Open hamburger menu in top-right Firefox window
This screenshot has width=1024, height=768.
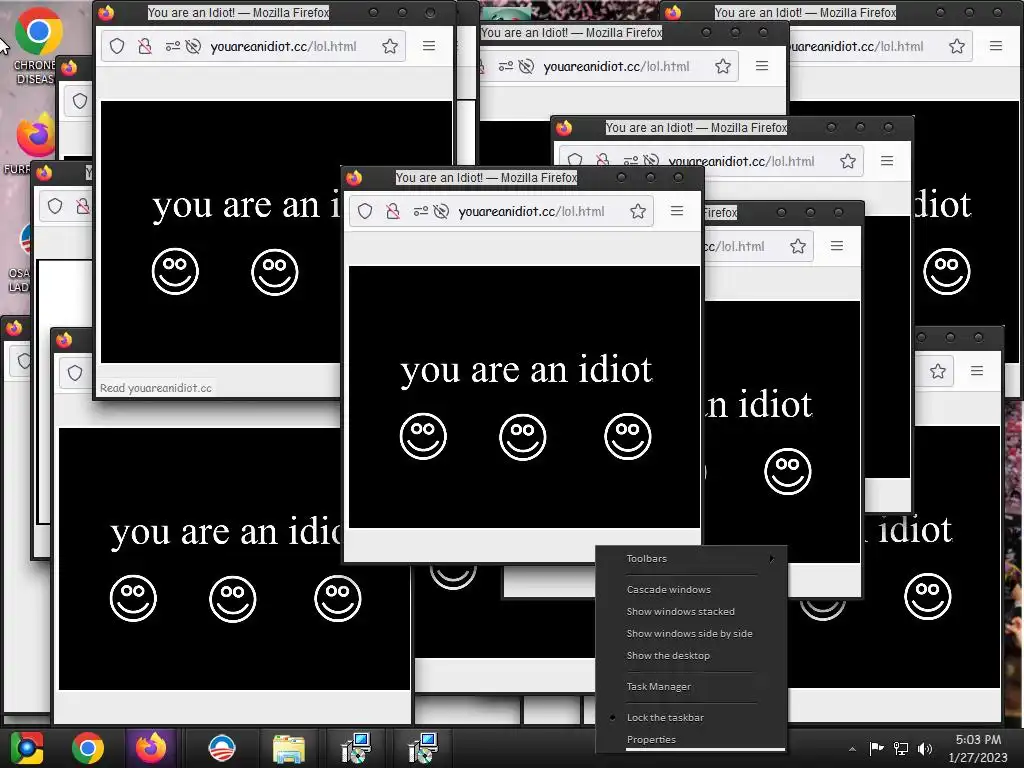click(995, 46)
